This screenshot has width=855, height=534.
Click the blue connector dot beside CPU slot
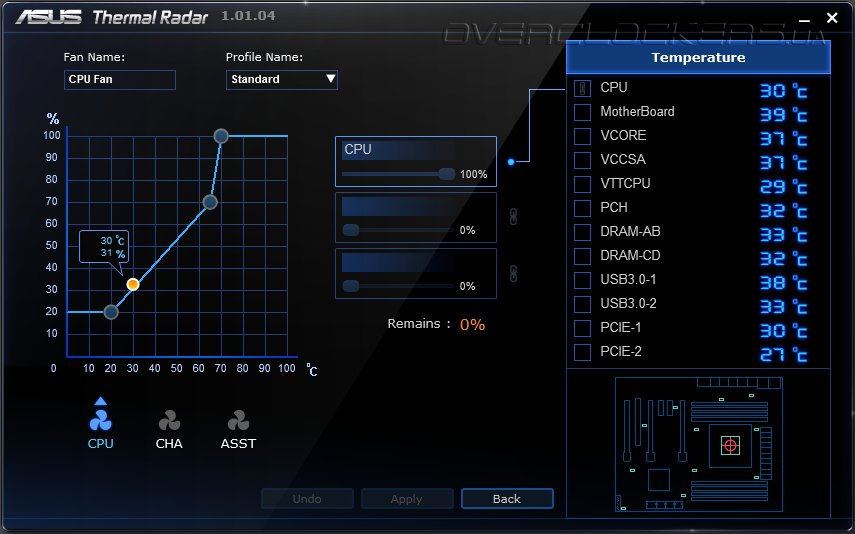pos(511,162)
